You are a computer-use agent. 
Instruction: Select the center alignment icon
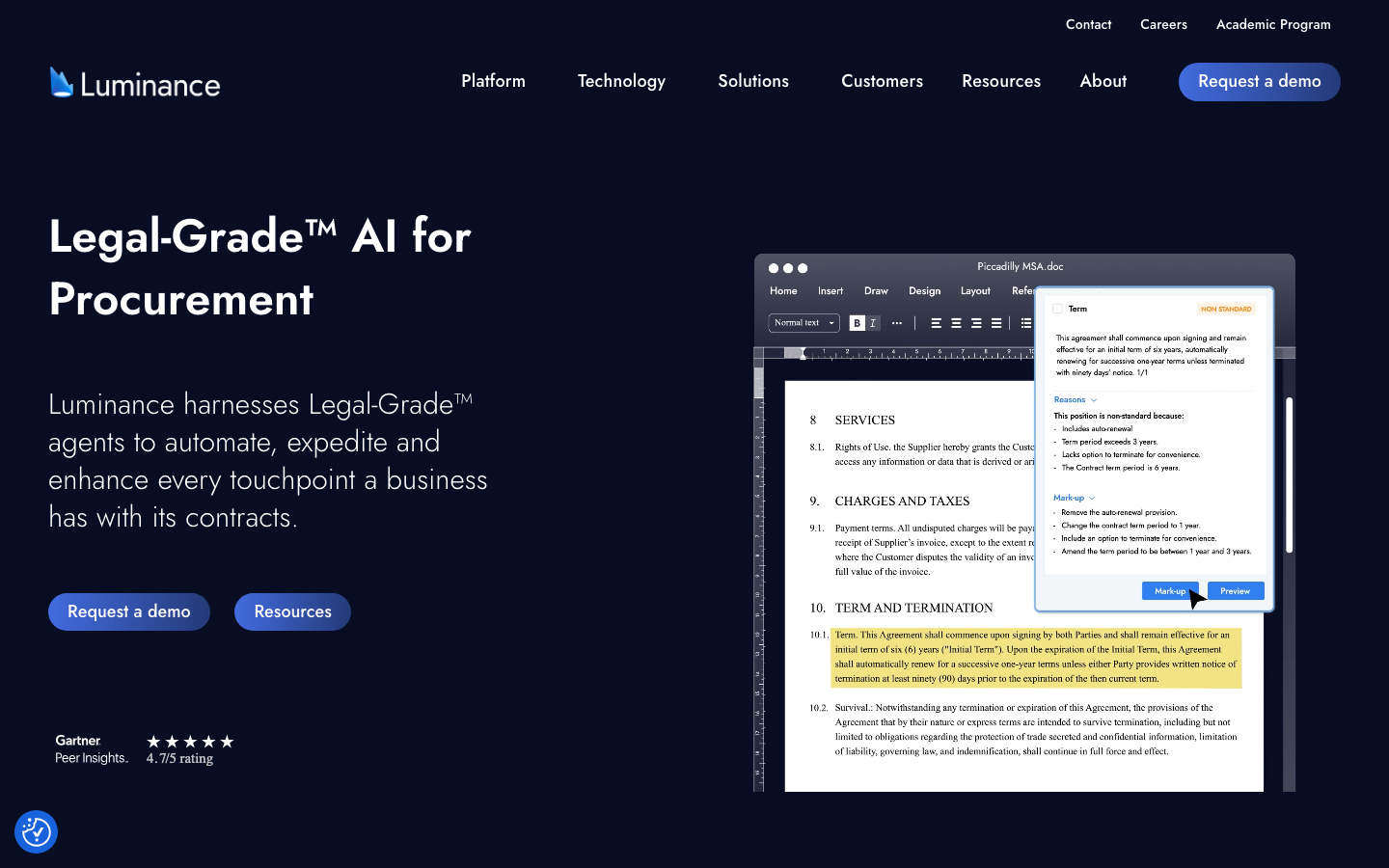click(x=956, y=323)
